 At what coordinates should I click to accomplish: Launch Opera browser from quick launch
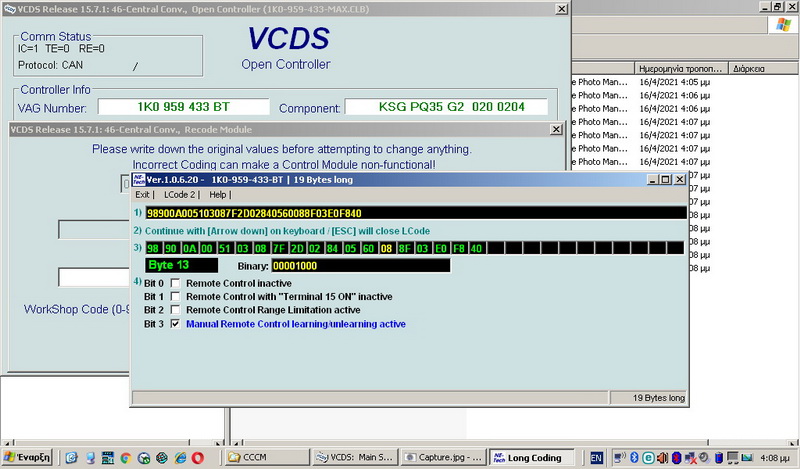(x=198, y=458)
